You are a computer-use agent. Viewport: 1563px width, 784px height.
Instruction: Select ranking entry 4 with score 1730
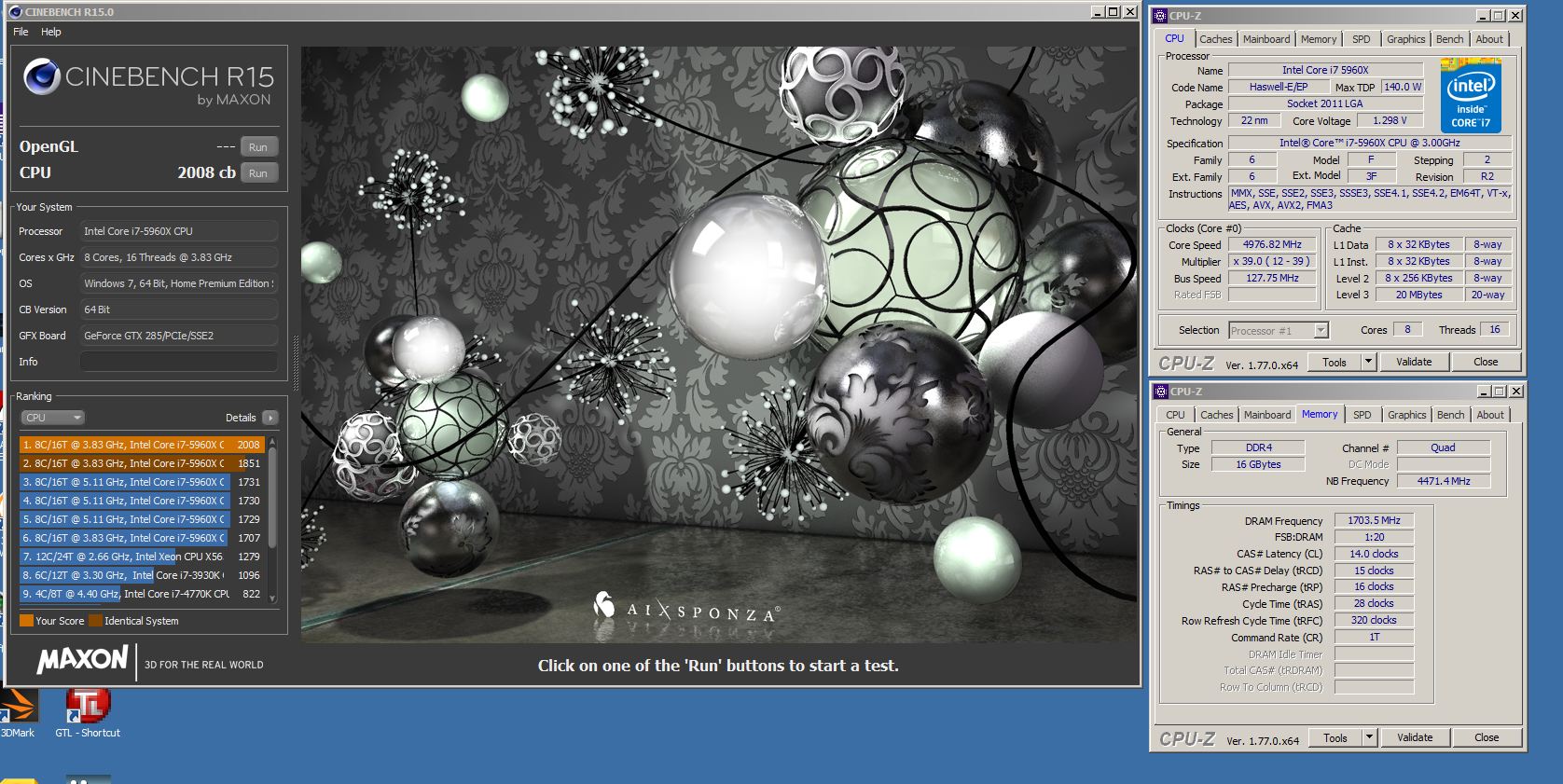click(142, 501)
